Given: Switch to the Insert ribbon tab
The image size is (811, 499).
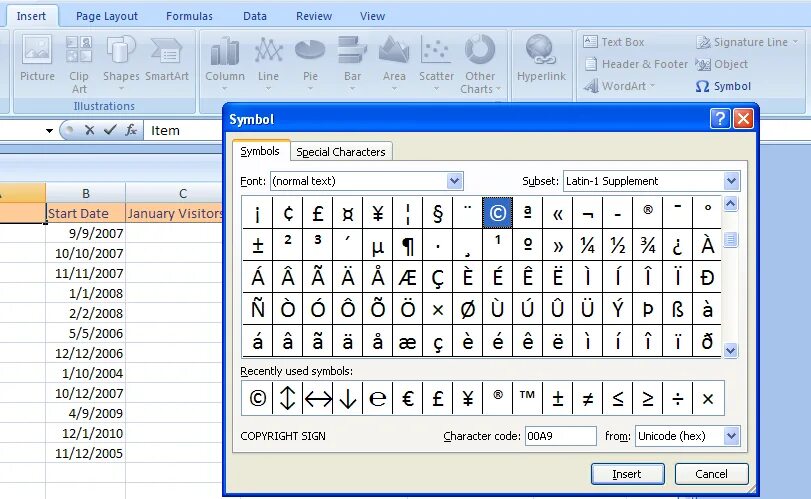Looking at the screenshot, I should [x=31, y=16].
